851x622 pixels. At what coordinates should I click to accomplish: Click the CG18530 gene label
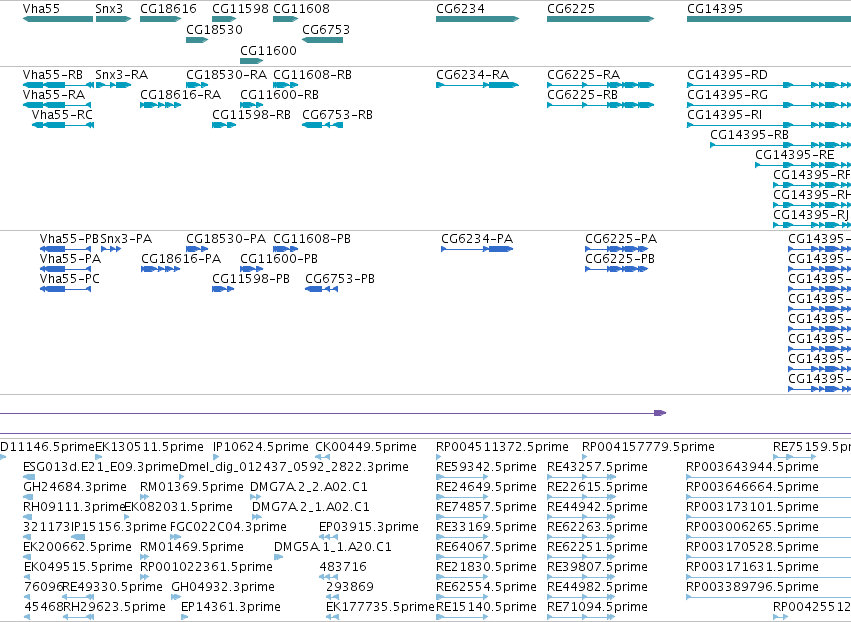(x=214, y=30)
